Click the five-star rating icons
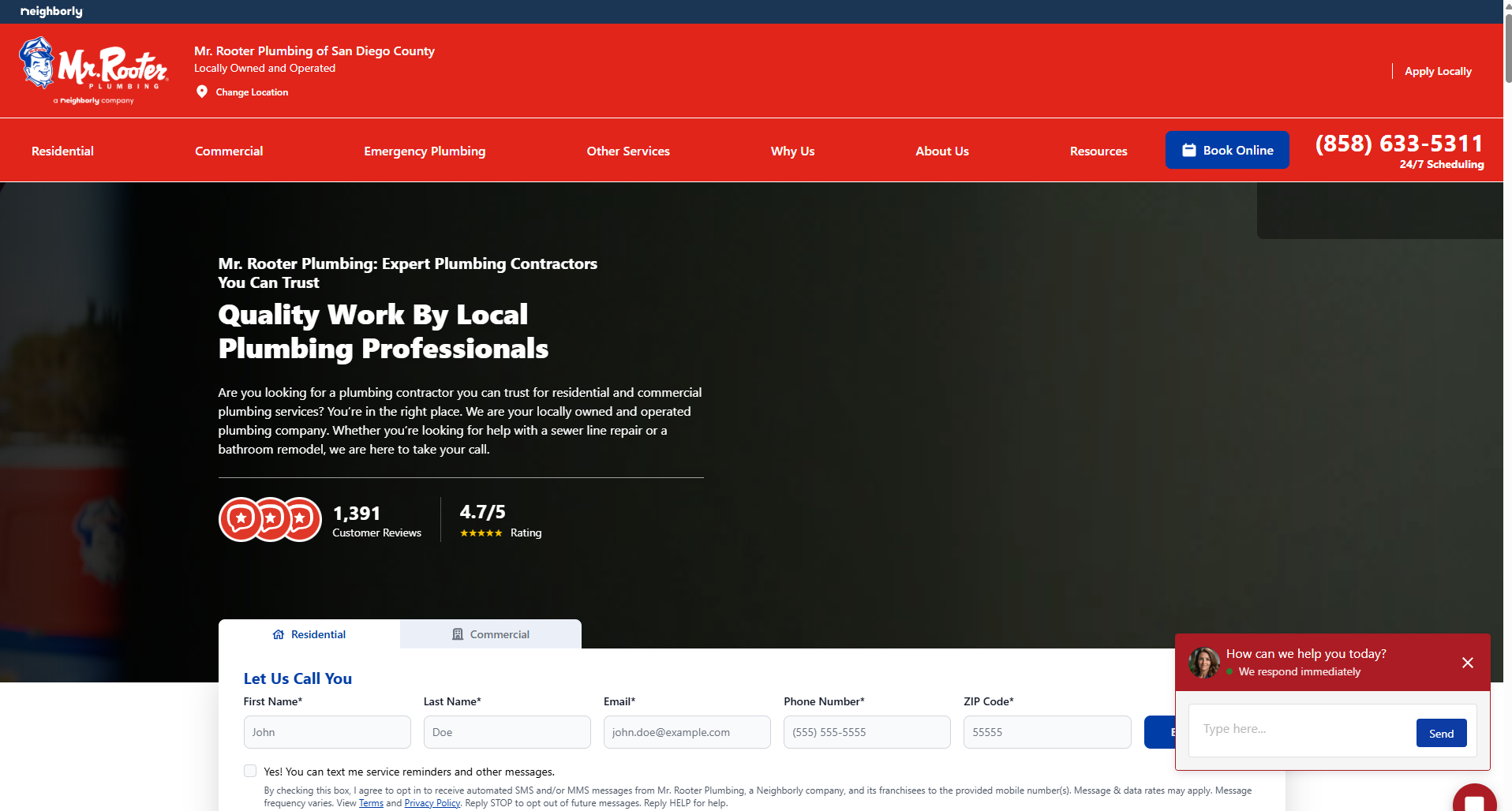The height and width of the screenshot is (811, 1512). click(x=481, y=533)
